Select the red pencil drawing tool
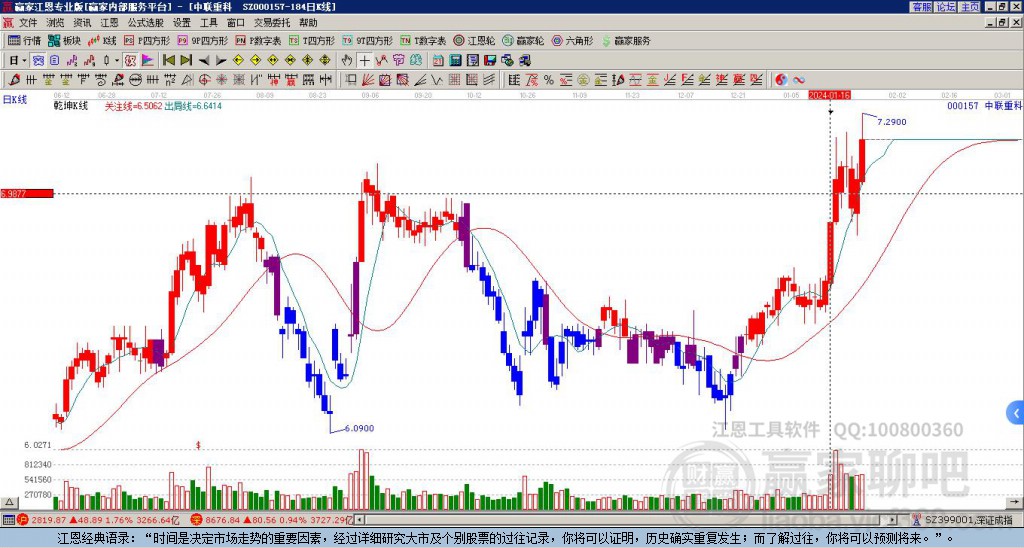Screen dimensions: 1024x548 click(12, 80)
